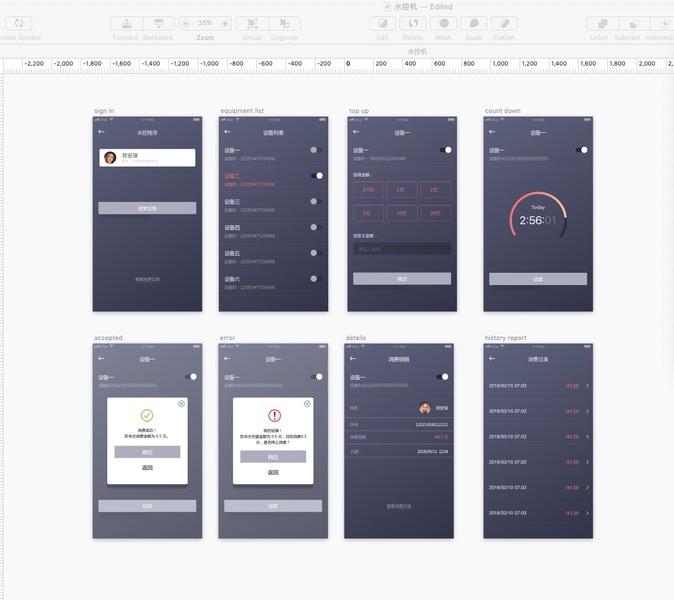Viewport: 674px width, 600px height.
Task: Click the settle button in count down artboard
Action: pos(538,279)
